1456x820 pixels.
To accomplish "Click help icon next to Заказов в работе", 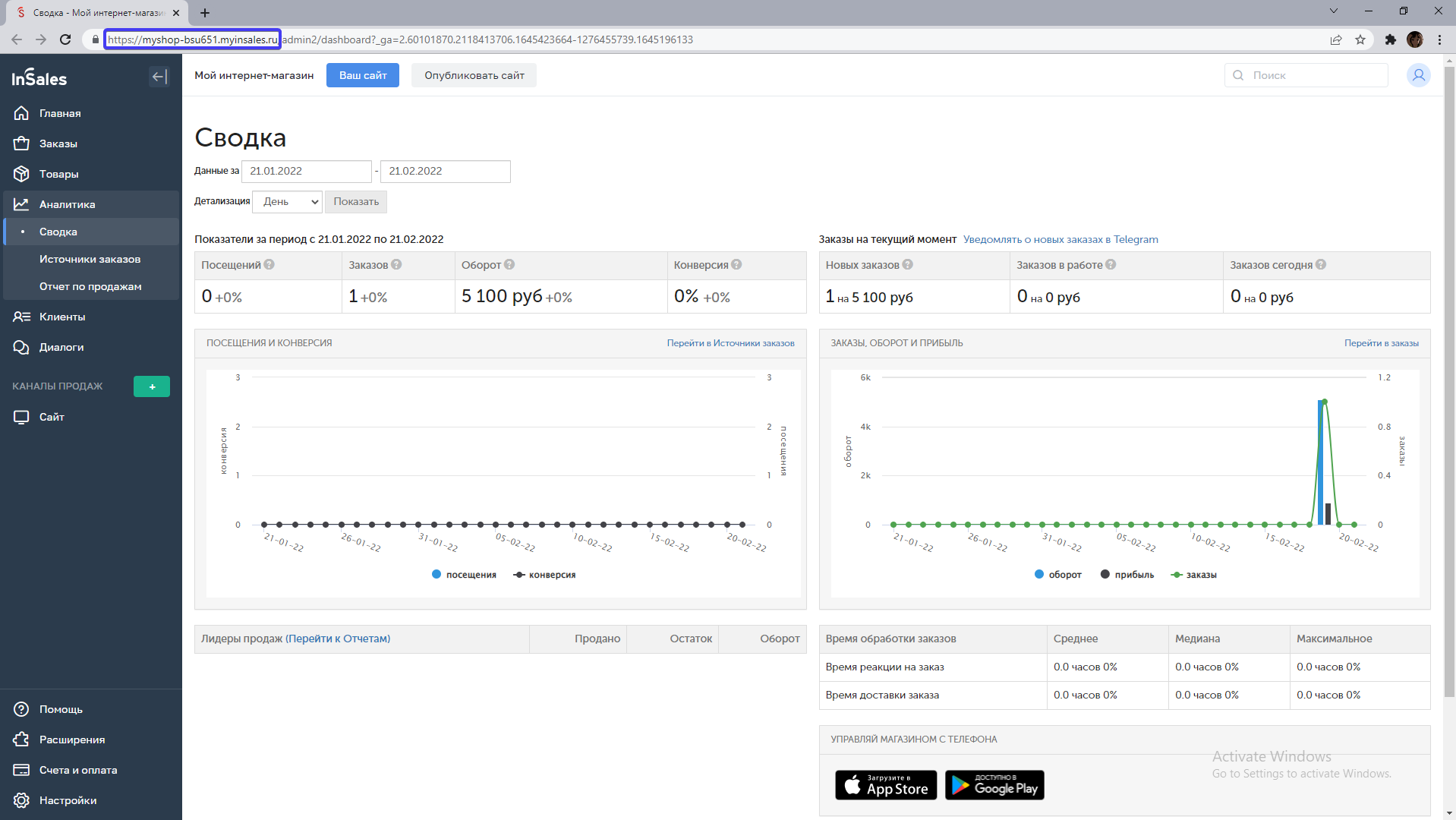I will click(1111, 265).
